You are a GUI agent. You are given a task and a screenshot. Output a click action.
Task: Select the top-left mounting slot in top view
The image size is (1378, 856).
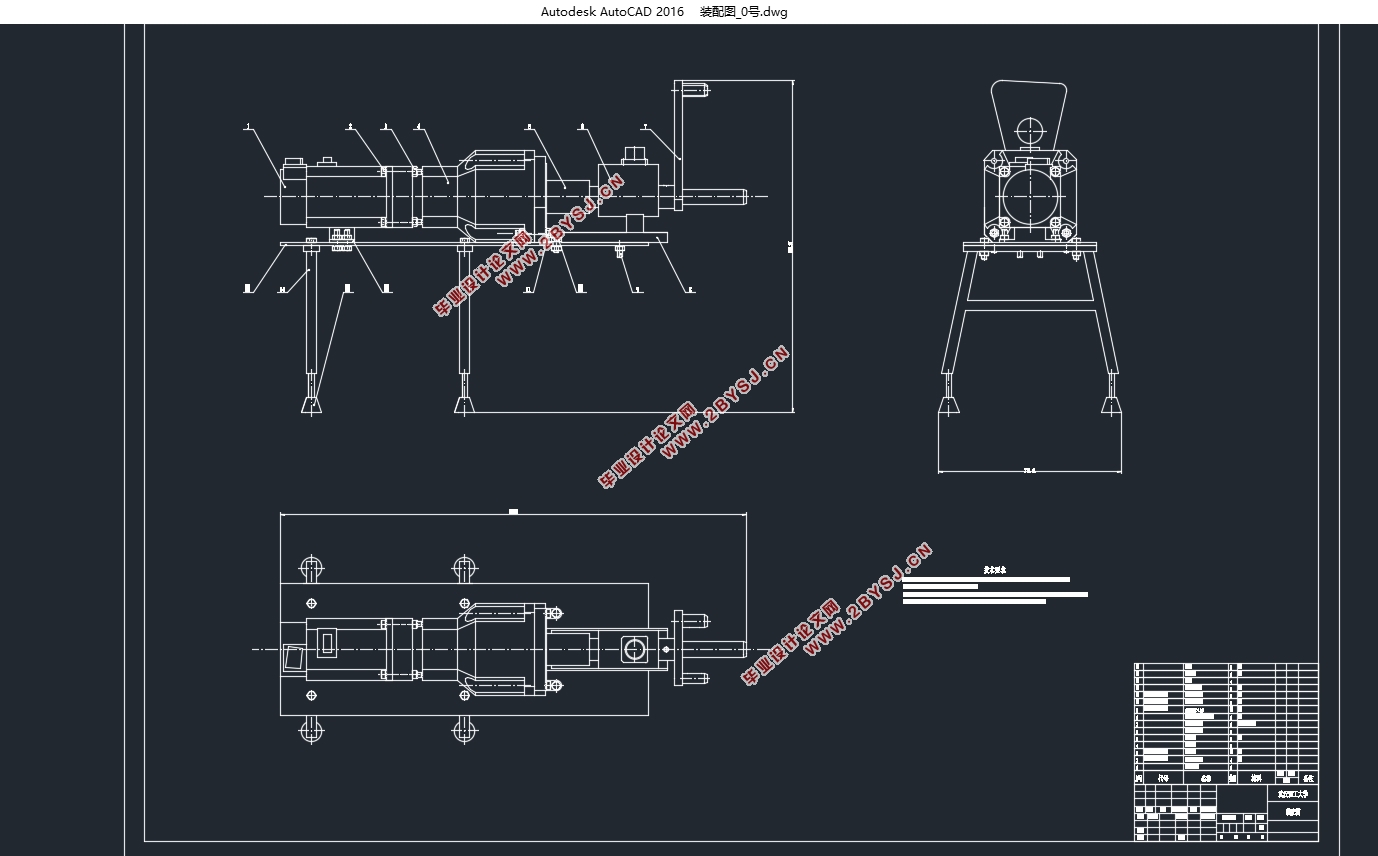311,569
